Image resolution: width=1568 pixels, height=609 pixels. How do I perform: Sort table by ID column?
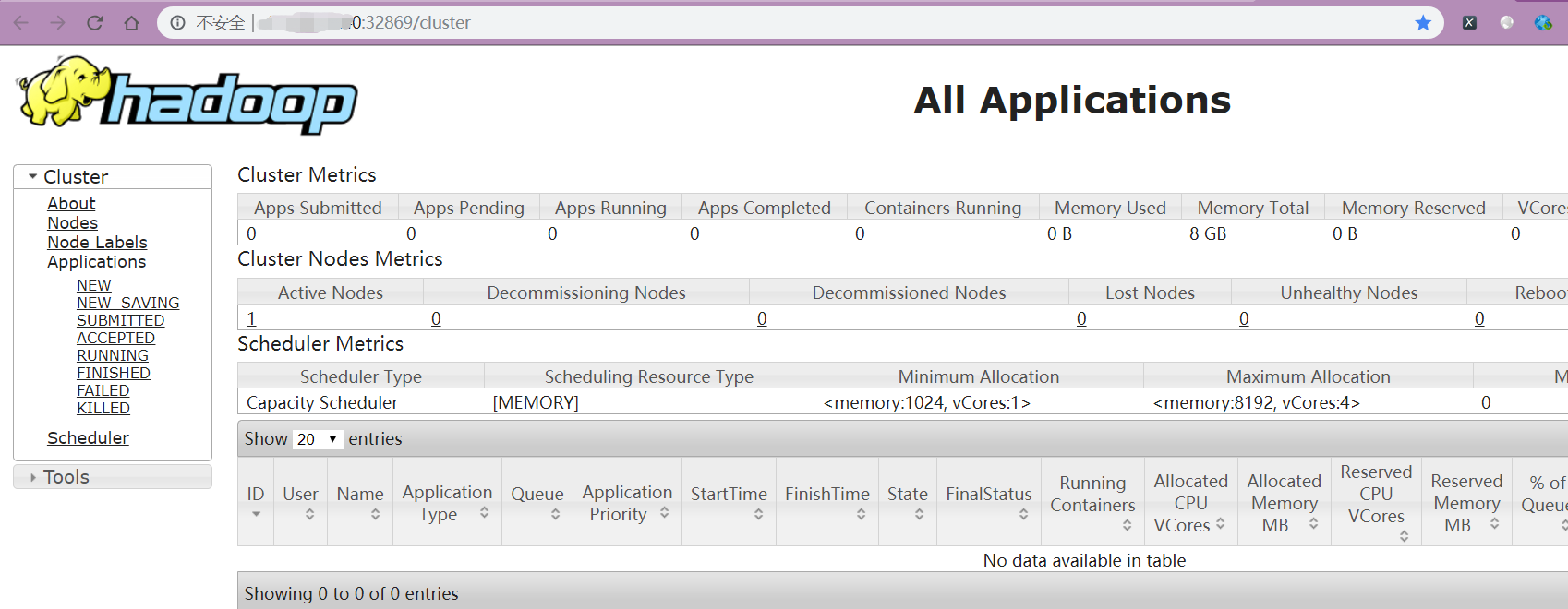(x=256, y=502)
